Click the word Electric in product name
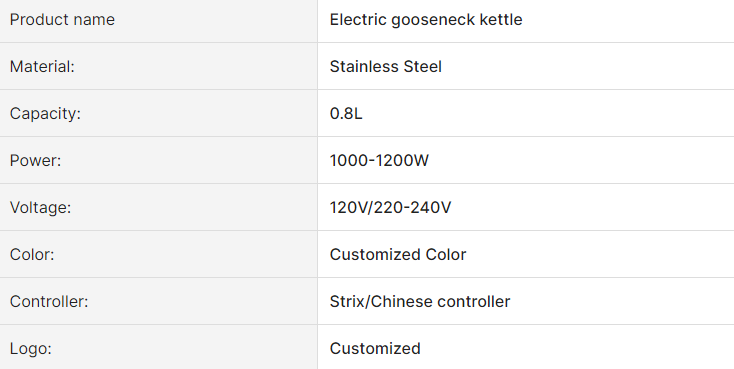Viewport: 734px width, 369px height. point(358,20)
